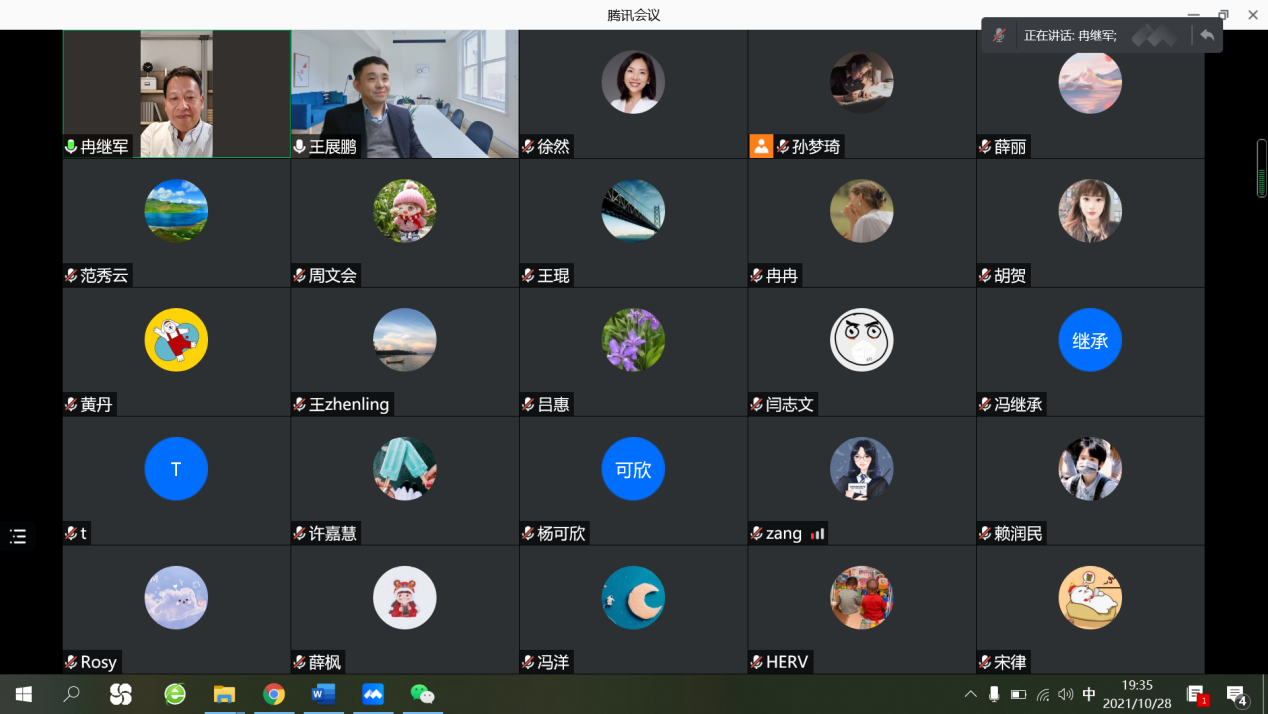This screenshot has width=1268, height=714.
Task: Open the Windows Start menu
Action: pyautogui.click(x=24, y=694)
